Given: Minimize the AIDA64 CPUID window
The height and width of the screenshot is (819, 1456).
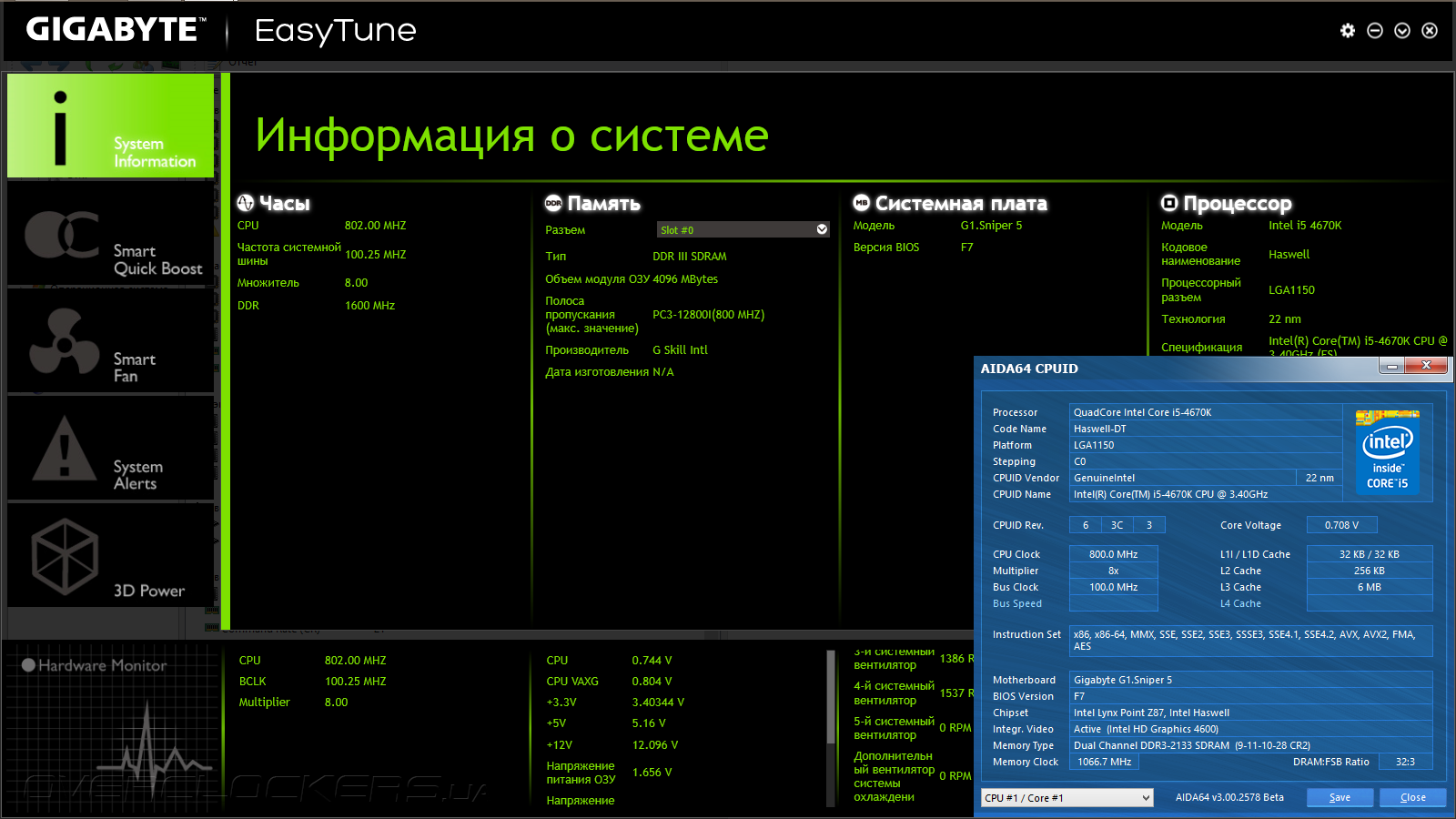Looking at the screenshot, I should (1391, 366).
